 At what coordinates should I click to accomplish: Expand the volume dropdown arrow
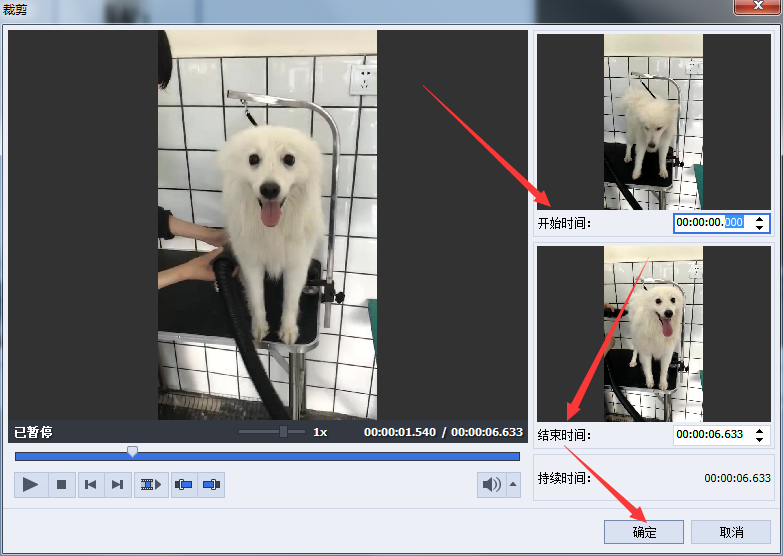tap(514, 485)
